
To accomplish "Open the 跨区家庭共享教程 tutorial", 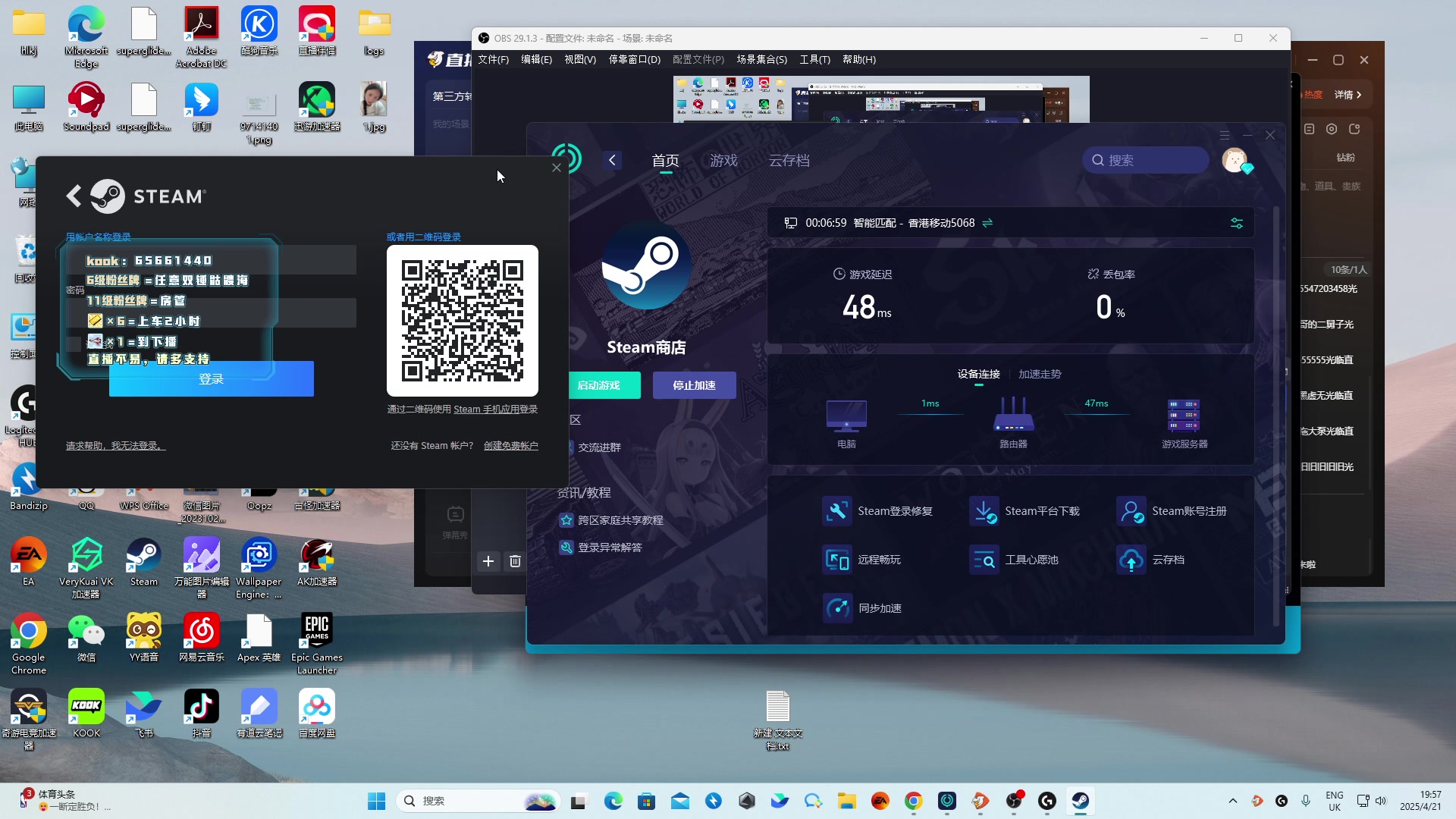I will 611,520.
